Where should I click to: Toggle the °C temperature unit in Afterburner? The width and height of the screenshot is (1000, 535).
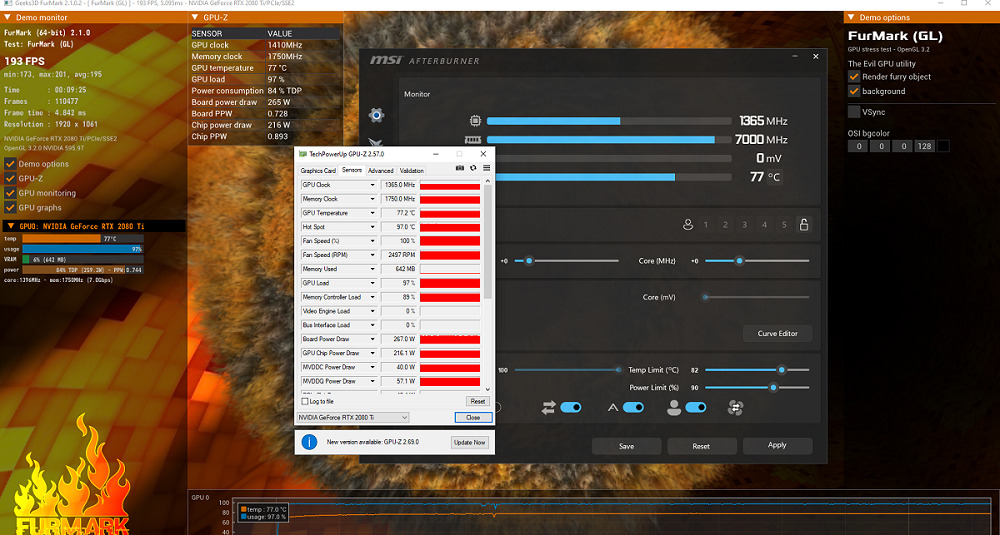click(x=774, y=177)
